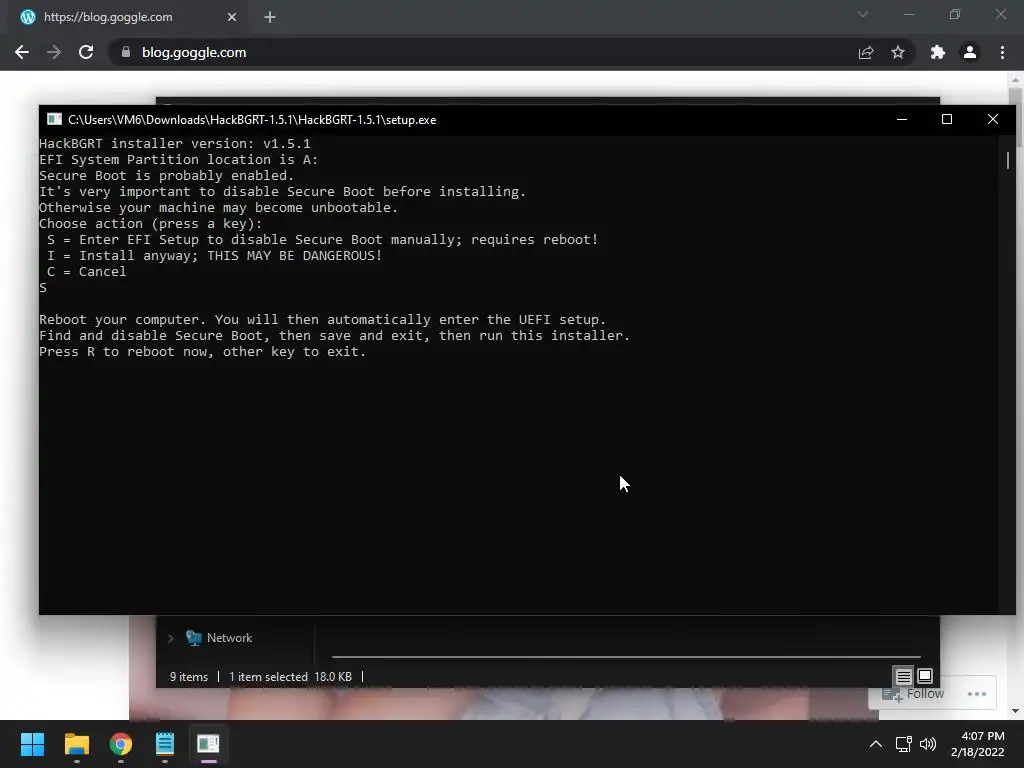Click the 'Press R to reboot now' line
This screenshot has width=1024, height=768.
tap(202, 351)
